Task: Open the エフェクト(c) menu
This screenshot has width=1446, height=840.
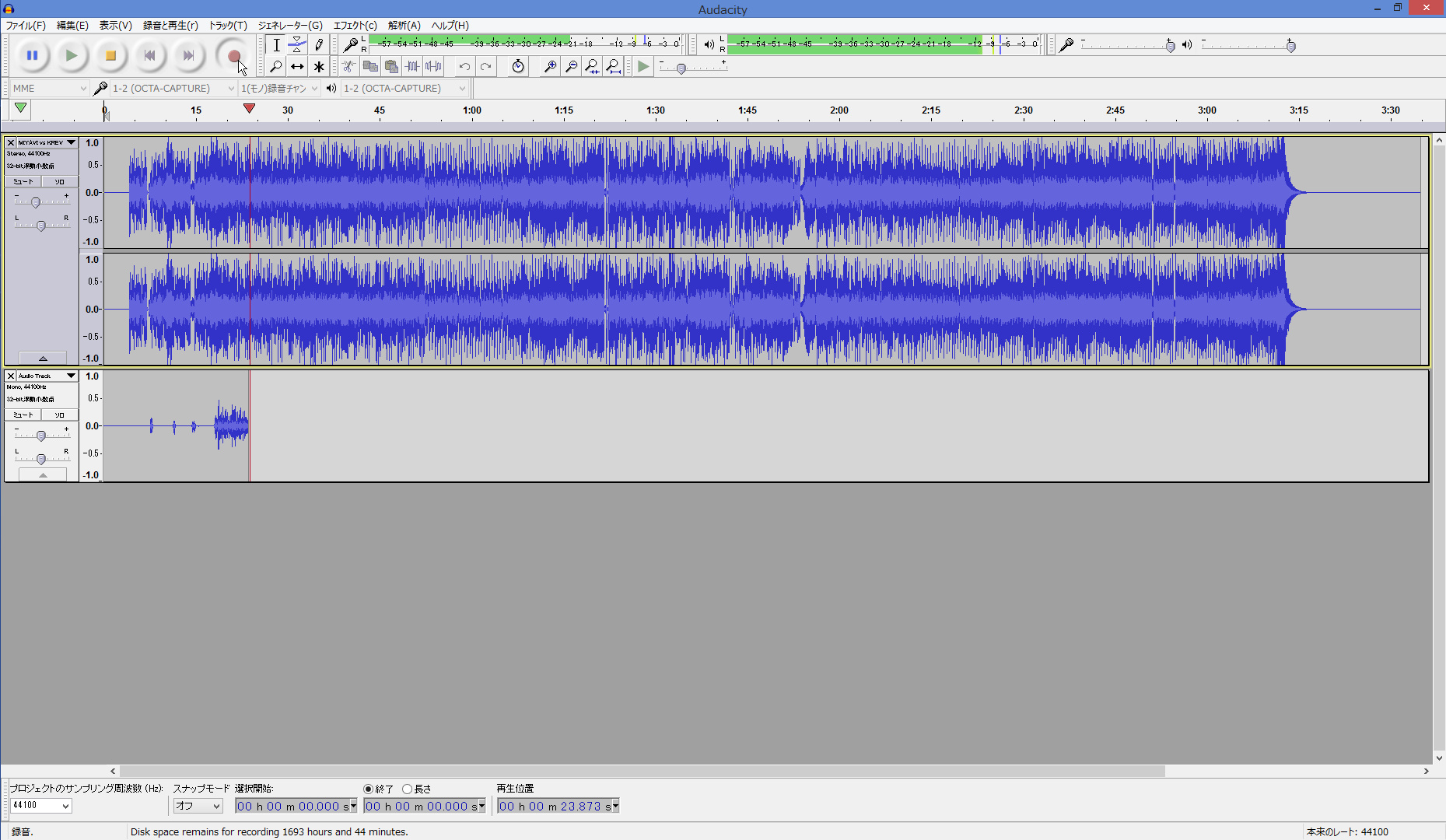Action: click(355, 26)
